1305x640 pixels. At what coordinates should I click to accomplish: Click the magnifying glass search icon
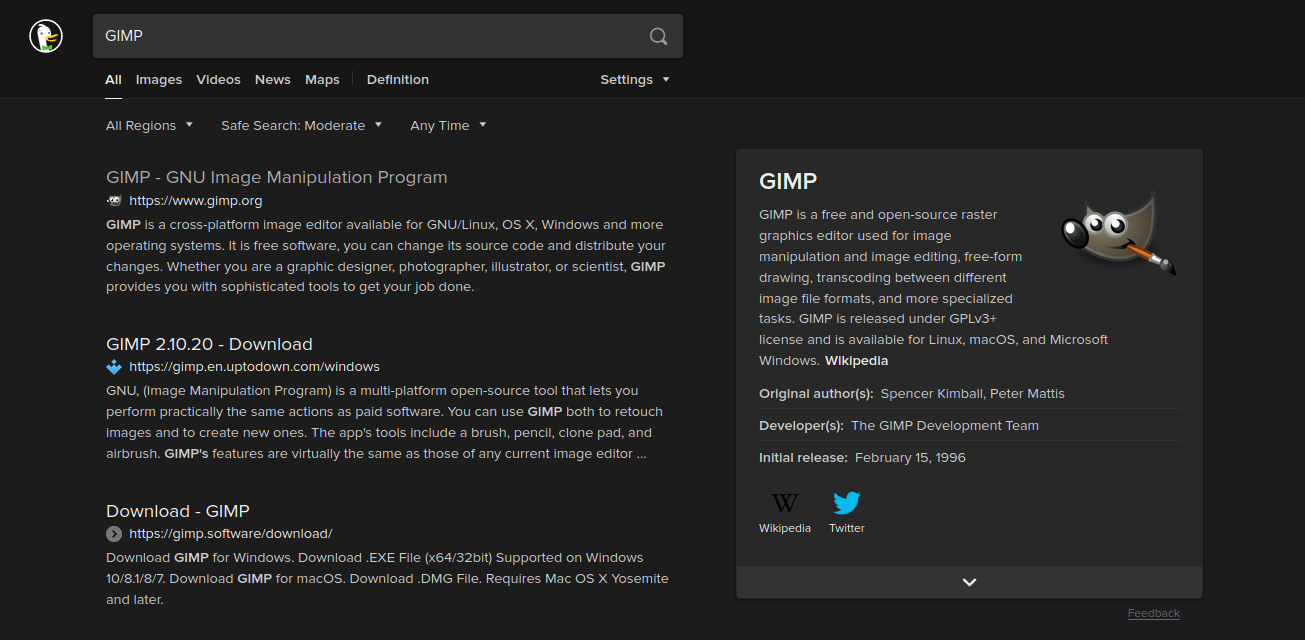pyautogui.click(x=658, y=36)
